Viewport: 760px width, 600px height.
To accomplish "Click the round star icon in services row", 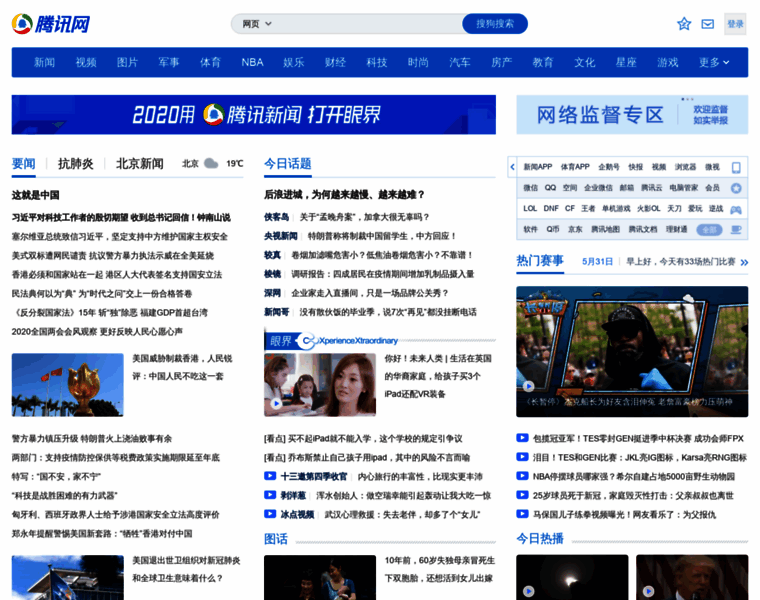I will coord(736,188).
